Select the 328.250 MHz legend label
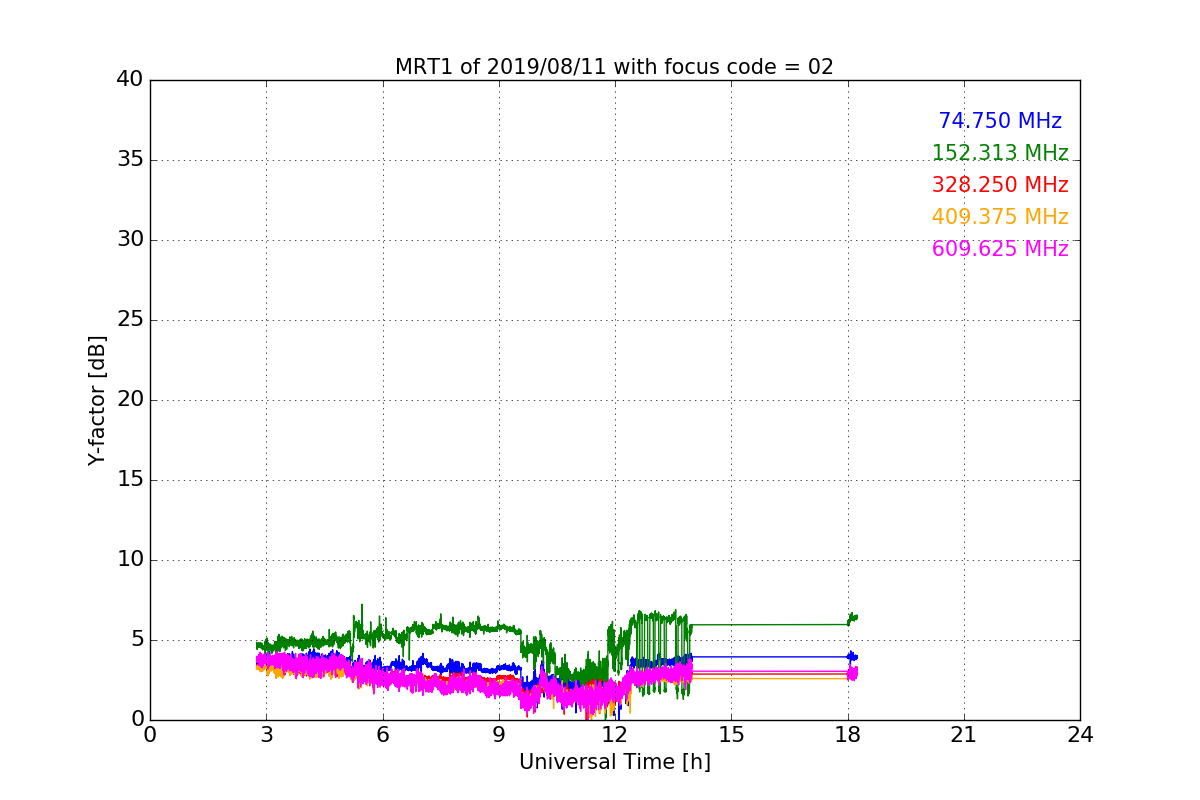The height and width of the screenshot is (800, 1200). [x=1000, y=185]
